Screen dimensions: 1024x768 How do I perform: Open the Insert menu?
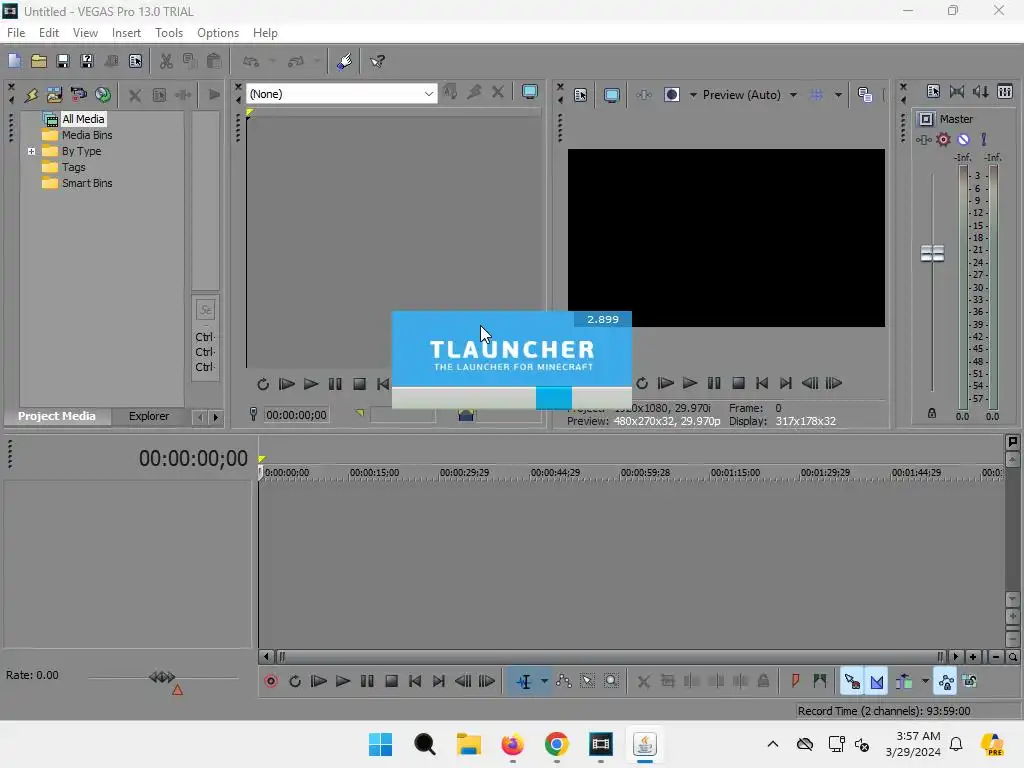click(126, 33)
